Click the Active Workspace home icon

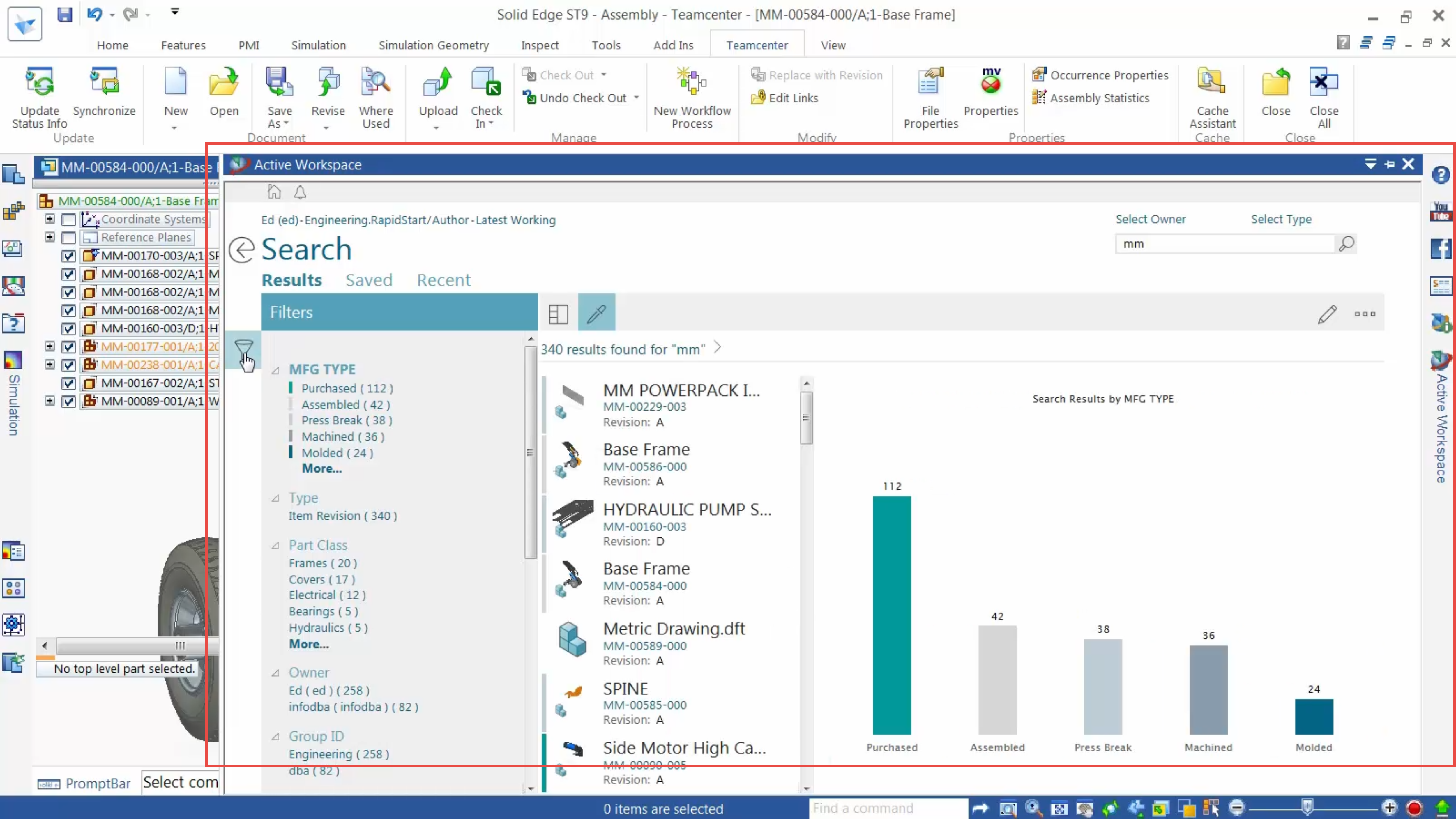pos(274,192)
